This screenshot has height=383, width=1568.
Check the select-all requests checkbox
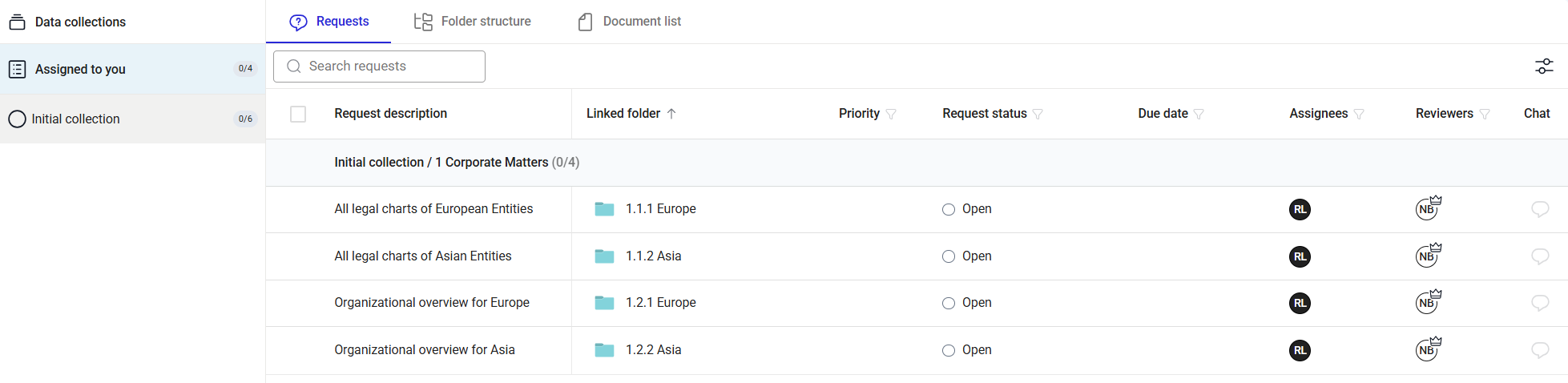pyautogui.click(x=298, y=114)
